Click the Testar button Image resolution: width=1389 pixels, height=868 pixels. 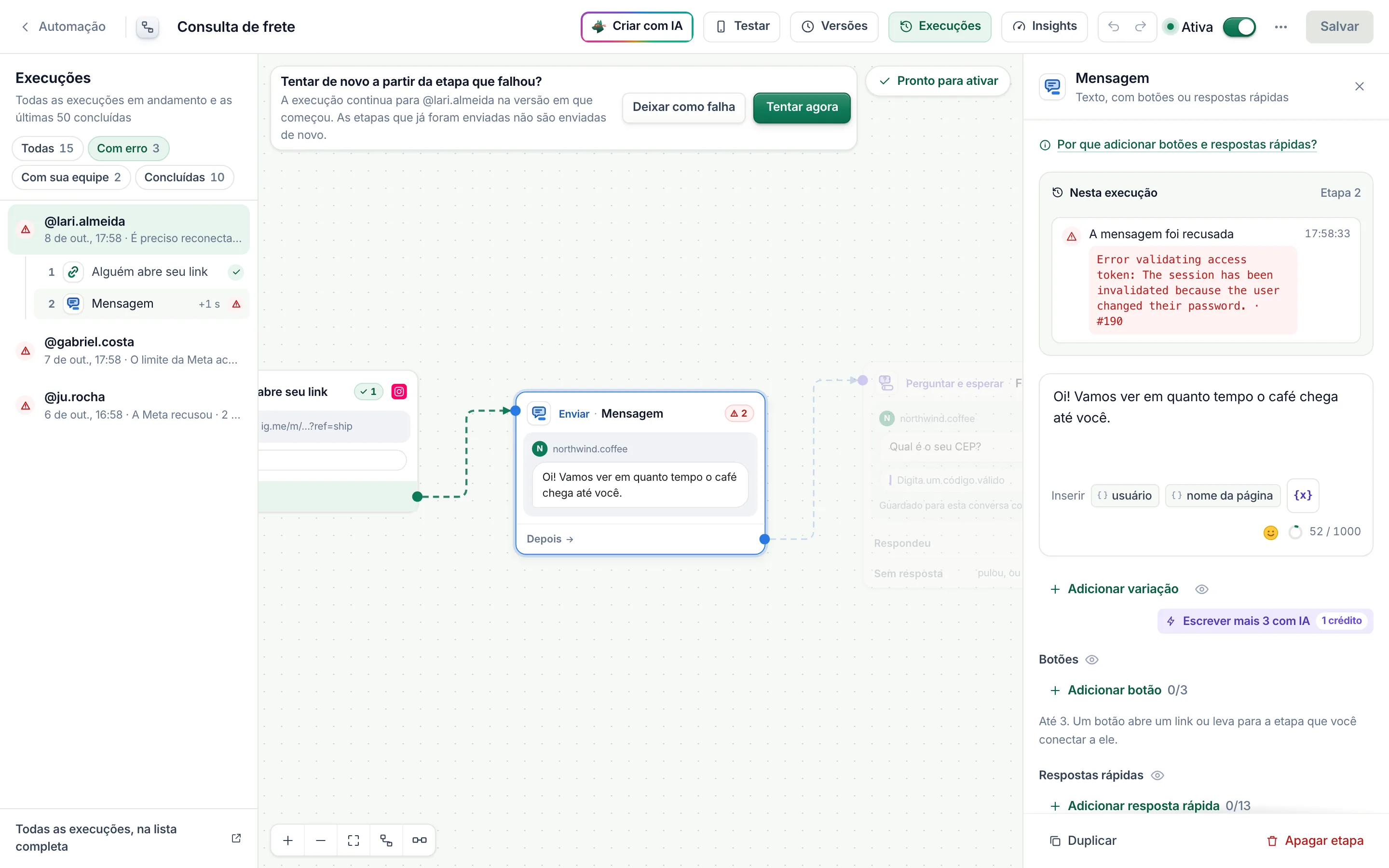742,27
